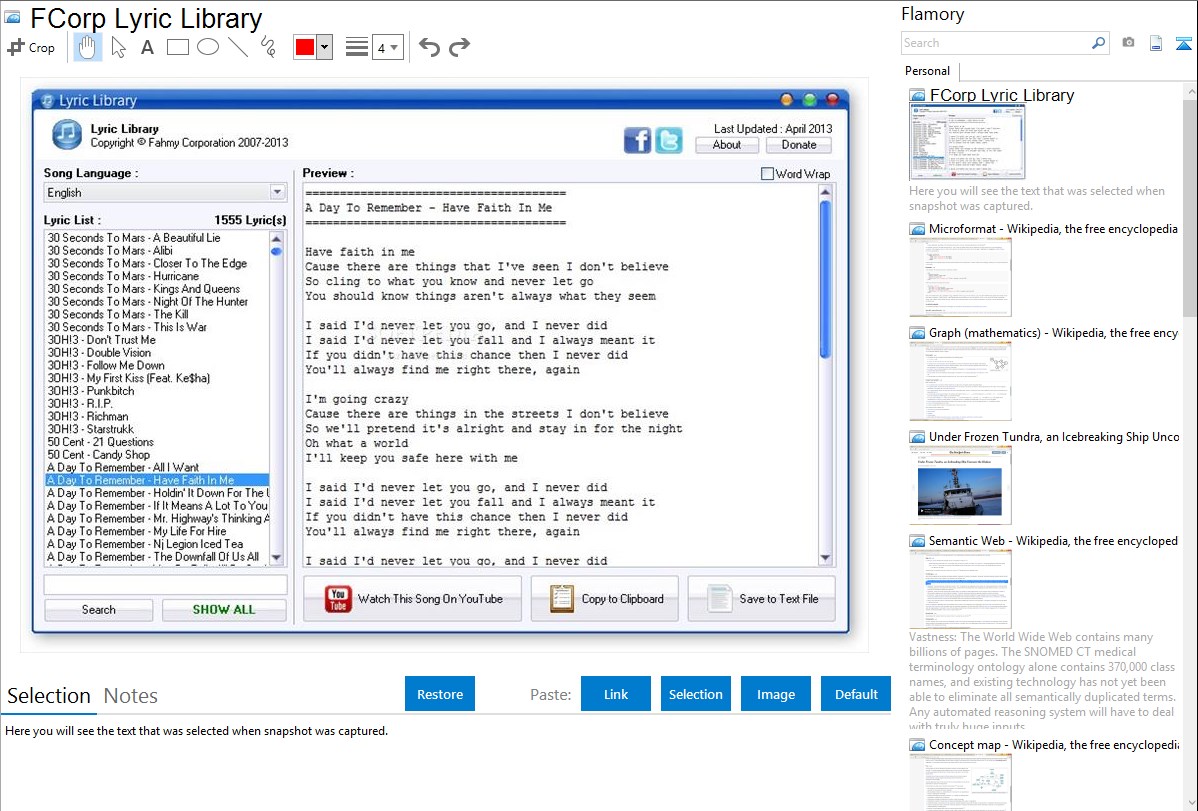Click the Flamory search field
This screenshot has height=811, width=1198.
[x=996, y=44]
